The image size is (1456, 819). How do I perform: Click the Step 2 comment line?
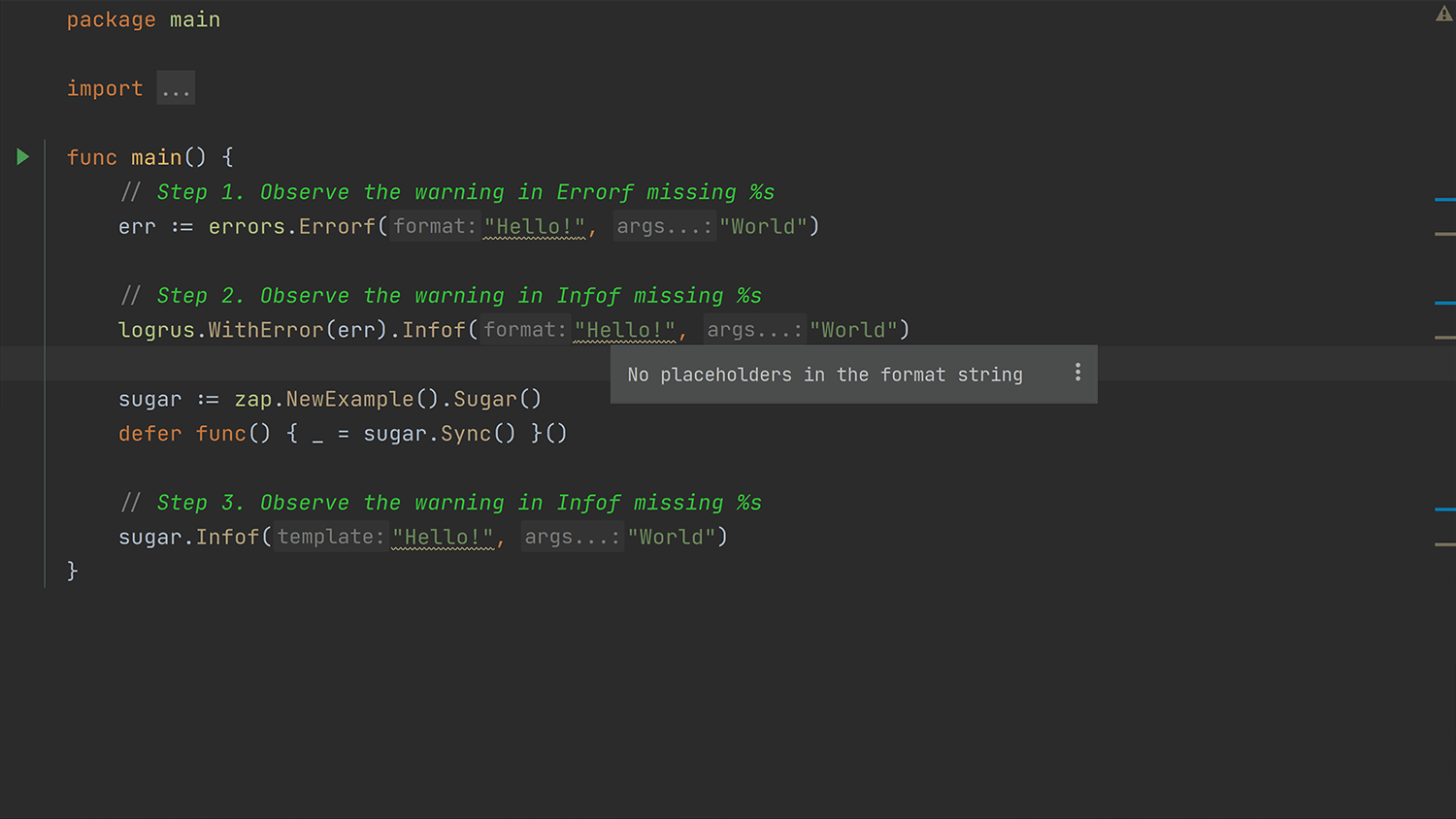tap(442, 296)
